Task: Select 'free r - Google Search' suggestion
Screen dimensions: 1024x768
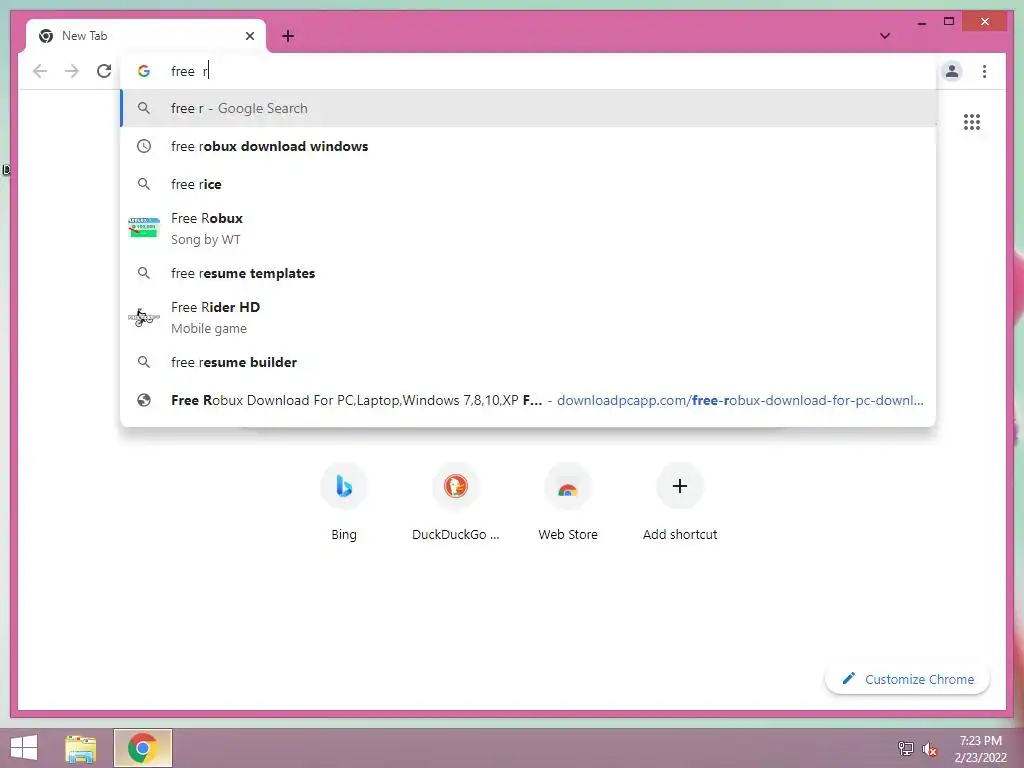Action: tap(528, 108)
